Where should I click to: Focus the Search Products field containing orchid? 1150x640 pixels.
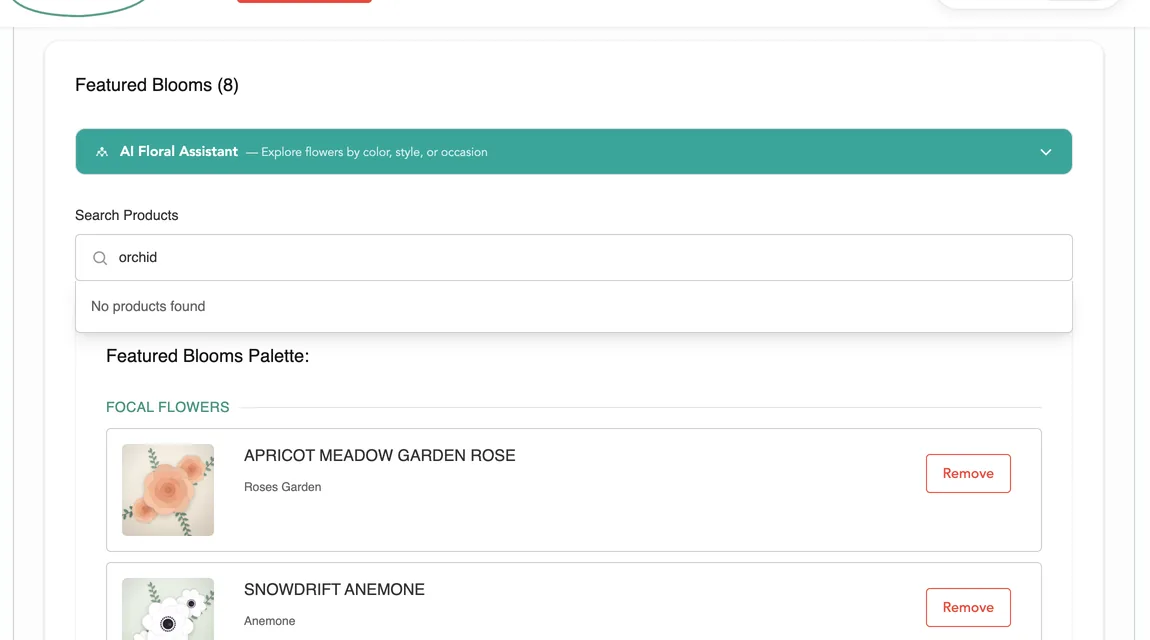click(x=574, y=257)
